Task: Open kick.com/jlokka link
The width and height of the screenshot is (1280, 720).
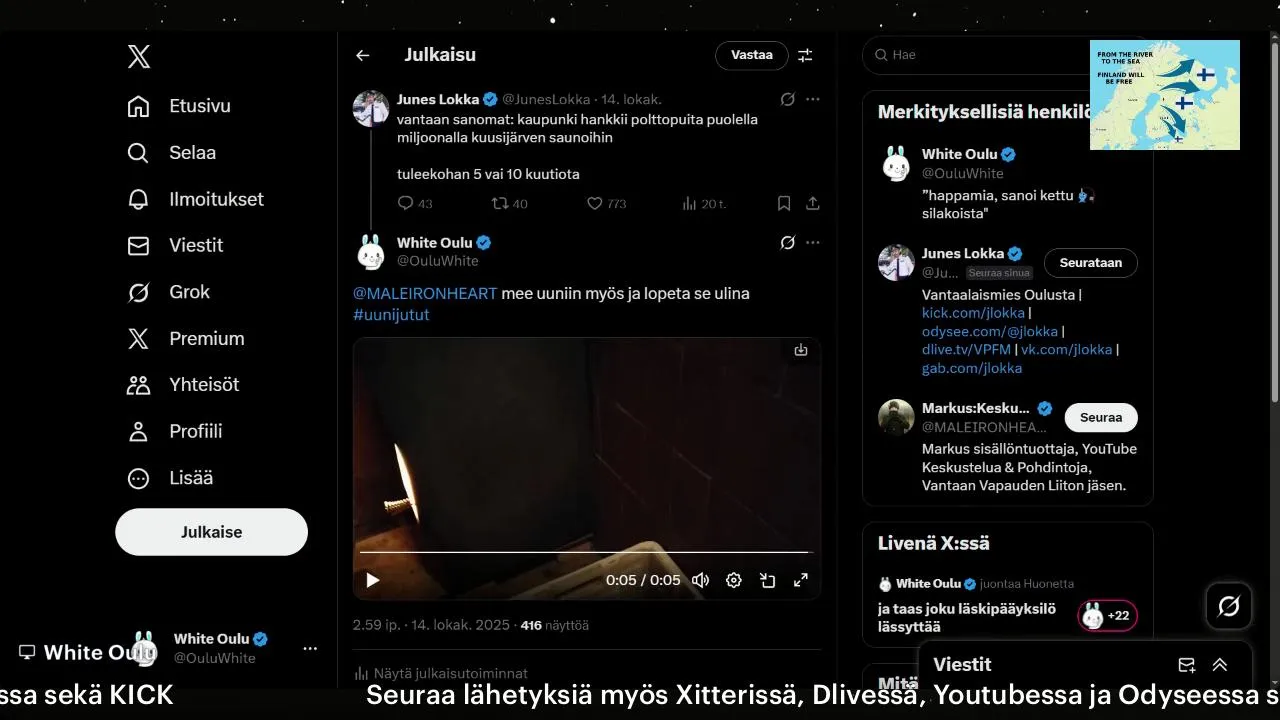Action: (973, 313)
